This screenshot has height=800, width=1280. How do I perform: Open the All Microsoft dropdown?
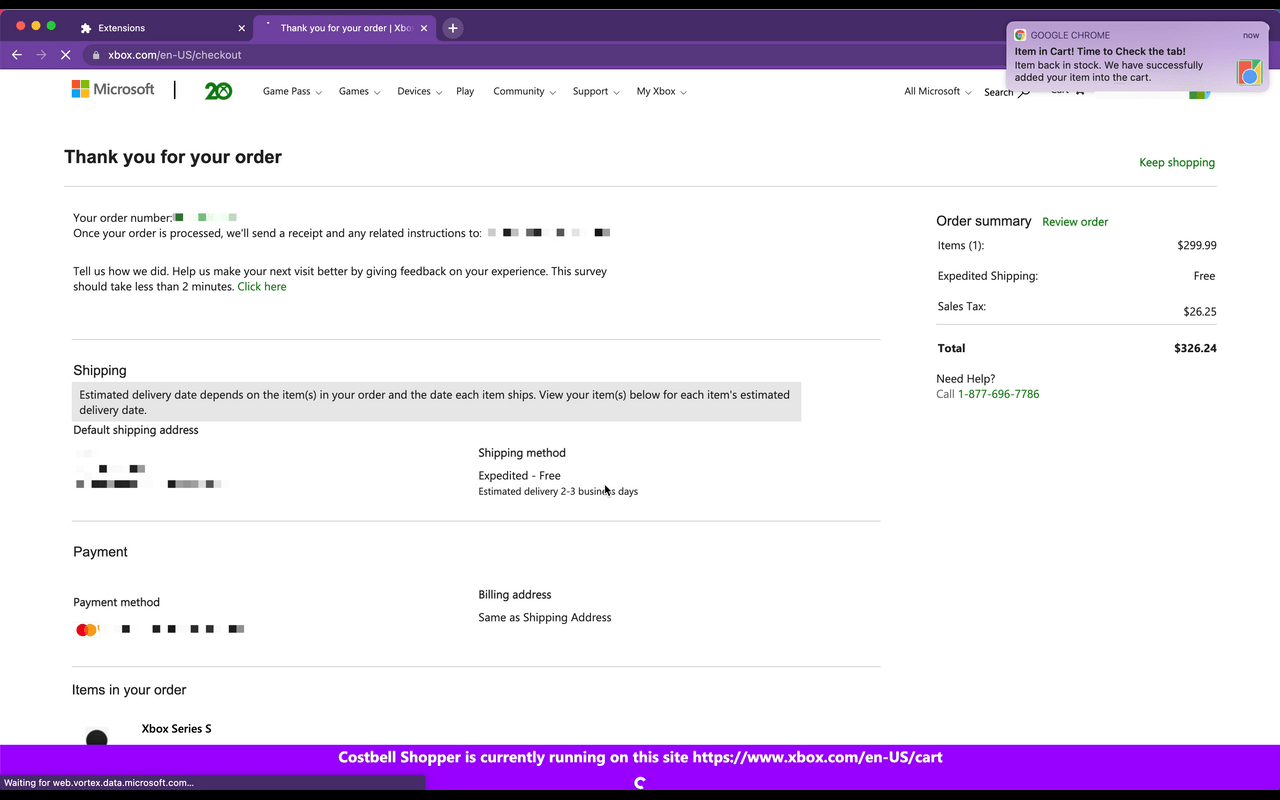[937, 91]
